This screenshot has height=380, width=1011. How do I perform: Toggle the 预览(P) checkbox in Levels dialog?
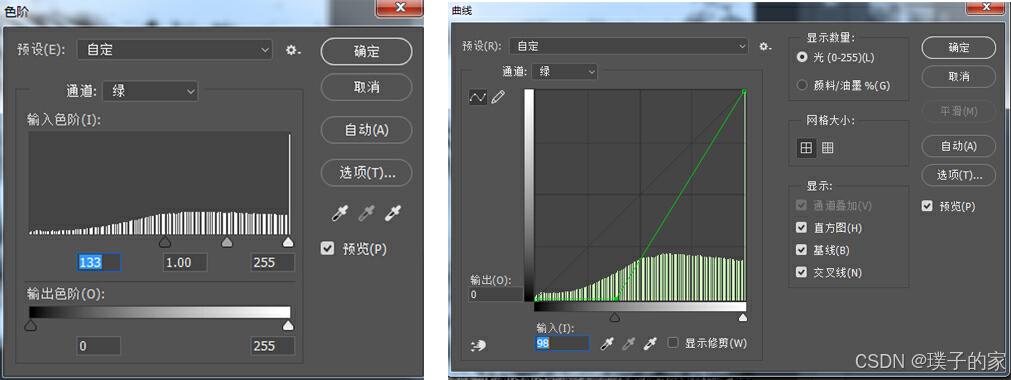(328, 248)
